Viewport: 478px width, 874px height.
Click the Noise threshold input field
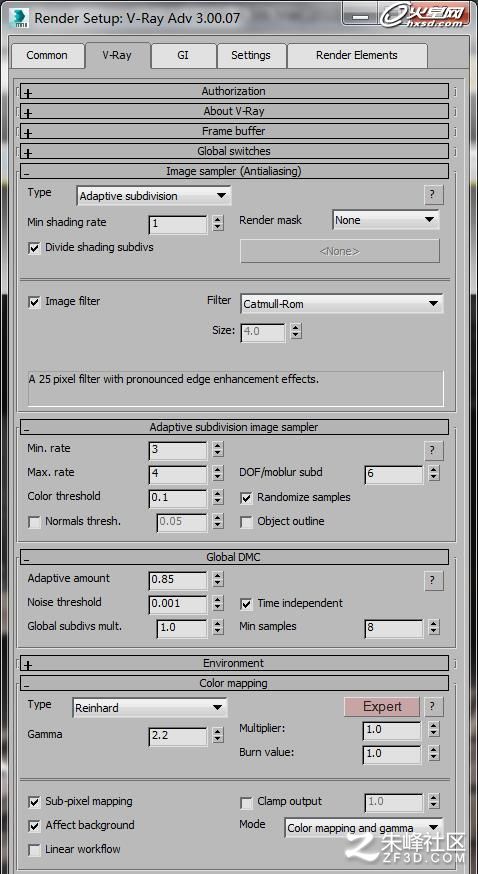[178, 603]
